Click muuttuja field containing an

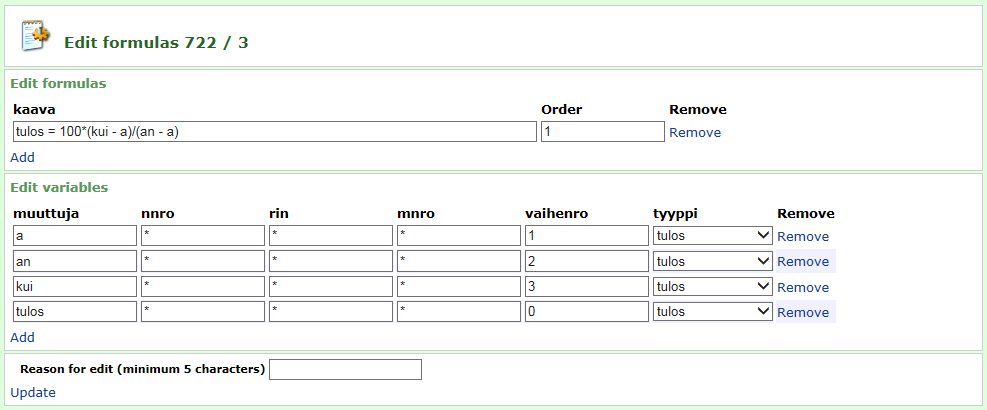tap(74, 261)
